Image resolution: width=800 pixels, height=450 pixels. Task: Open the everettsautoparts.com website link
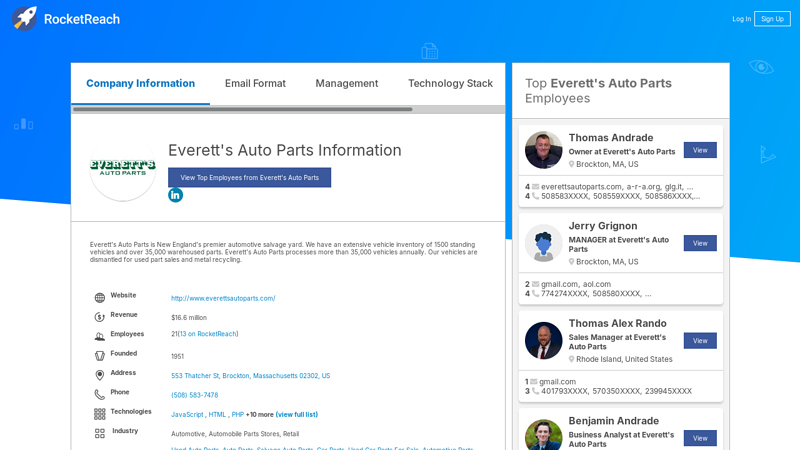223,298
